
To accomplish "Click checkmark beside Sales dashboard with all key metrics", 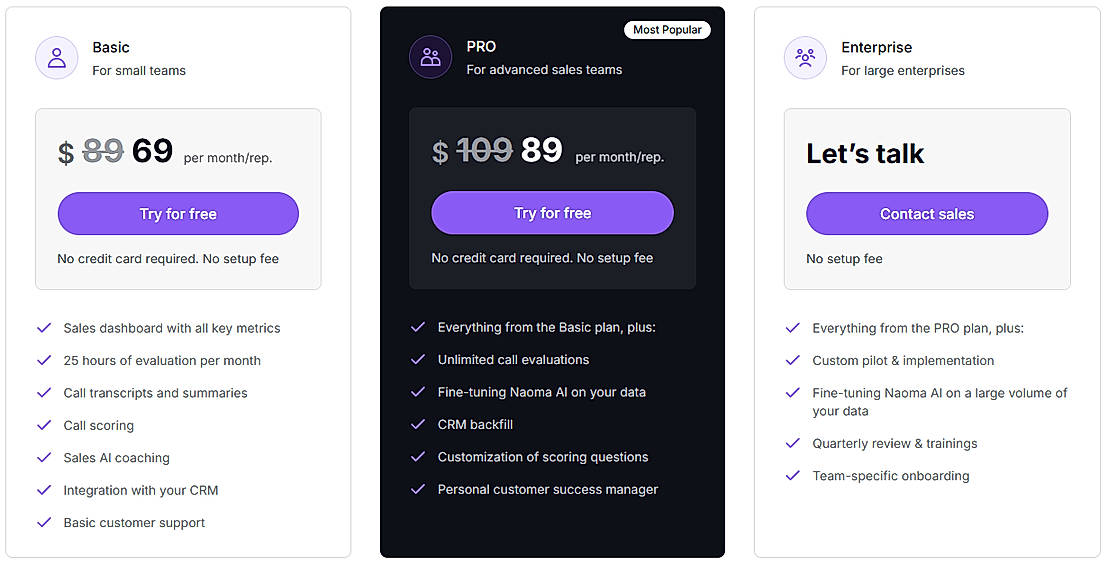I will pyautogui.click(x=44, y=328).
